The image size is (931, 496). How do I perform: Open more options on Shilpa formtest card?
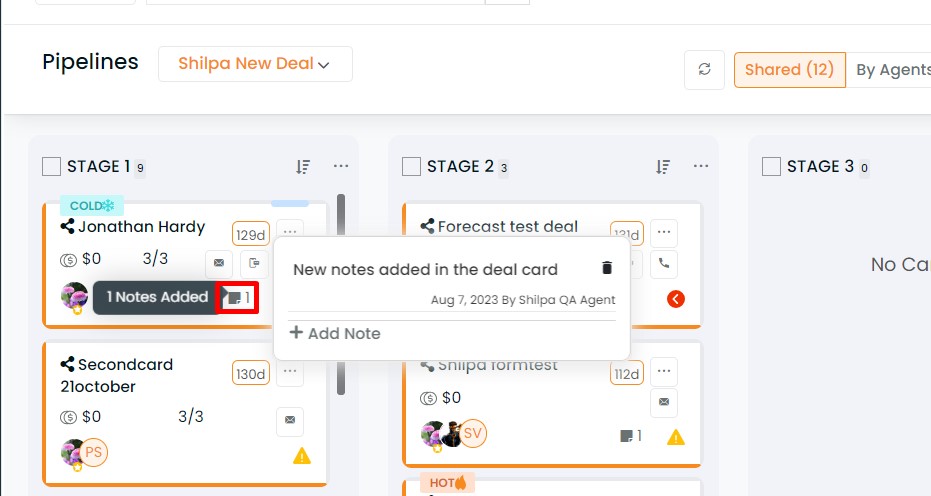[664, 371]
